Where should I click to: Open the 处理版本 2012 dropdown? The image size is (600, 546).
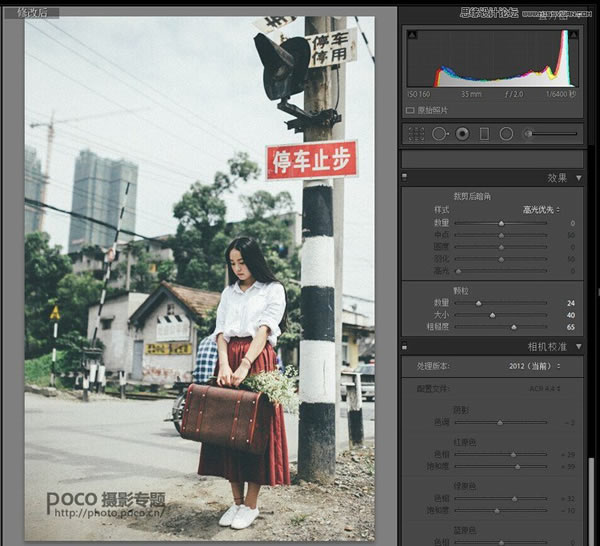coord(534,366)
